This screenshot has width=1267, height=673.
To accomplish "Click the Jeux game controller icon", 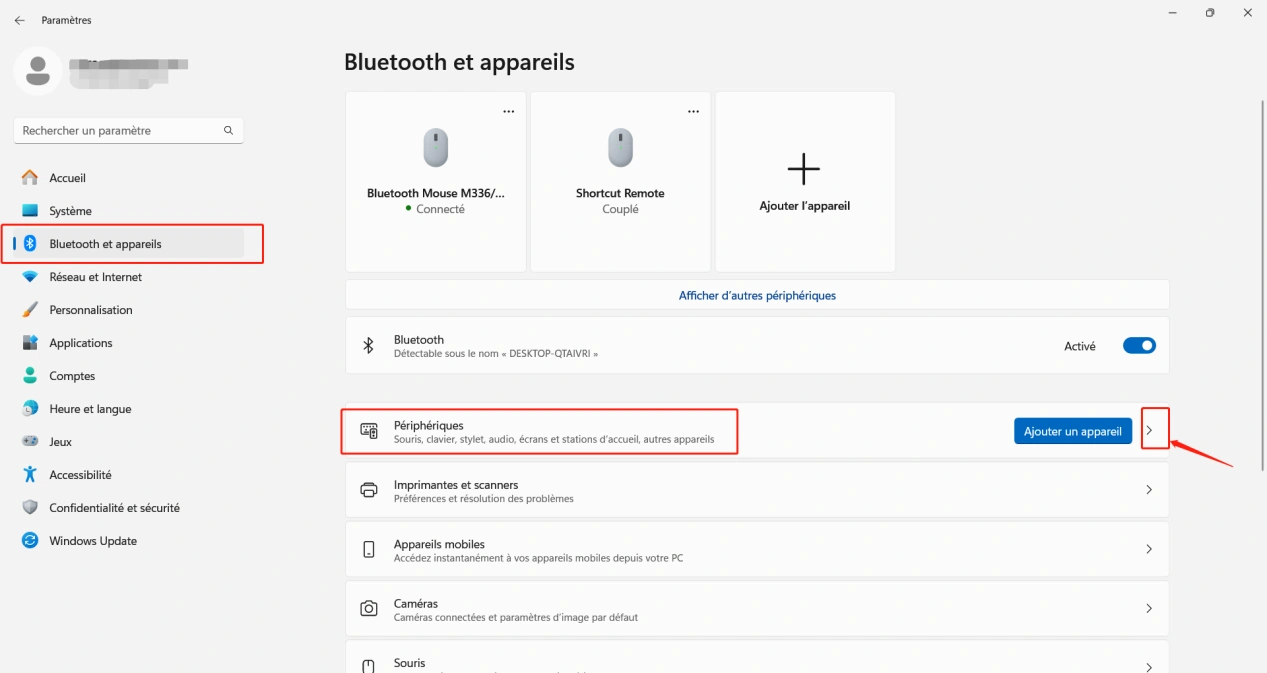I will 30,442.
